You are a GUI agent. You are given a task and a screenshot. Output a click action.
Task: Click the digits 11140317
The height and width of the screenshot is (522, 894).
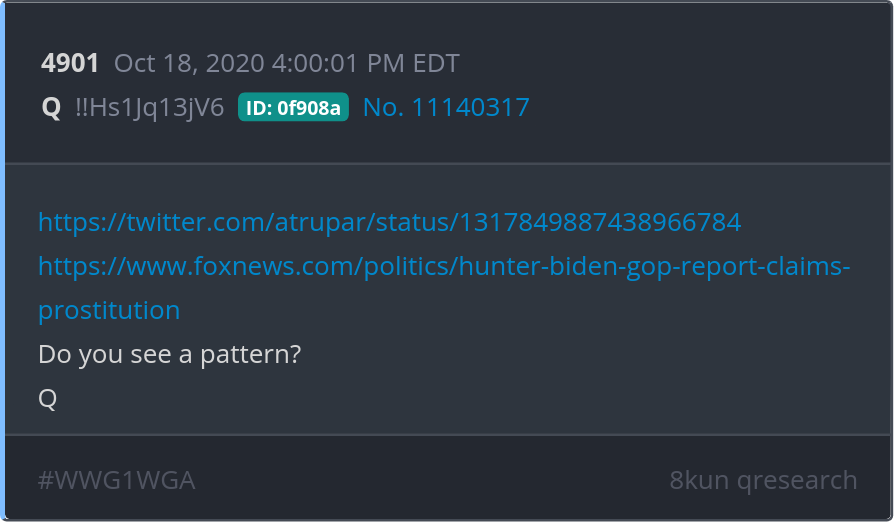click(x=470, y=107)
